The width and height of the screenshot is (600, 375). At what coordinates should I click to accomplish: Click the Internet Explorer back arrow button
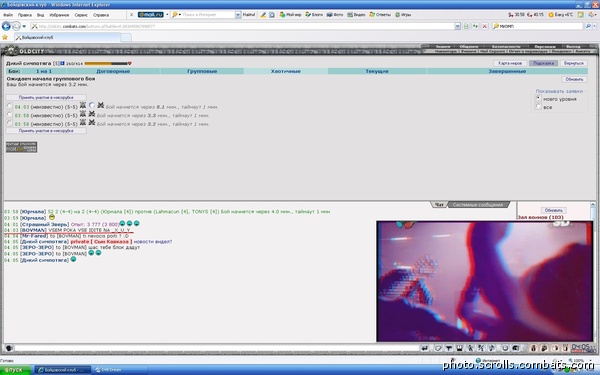point(6,26)
